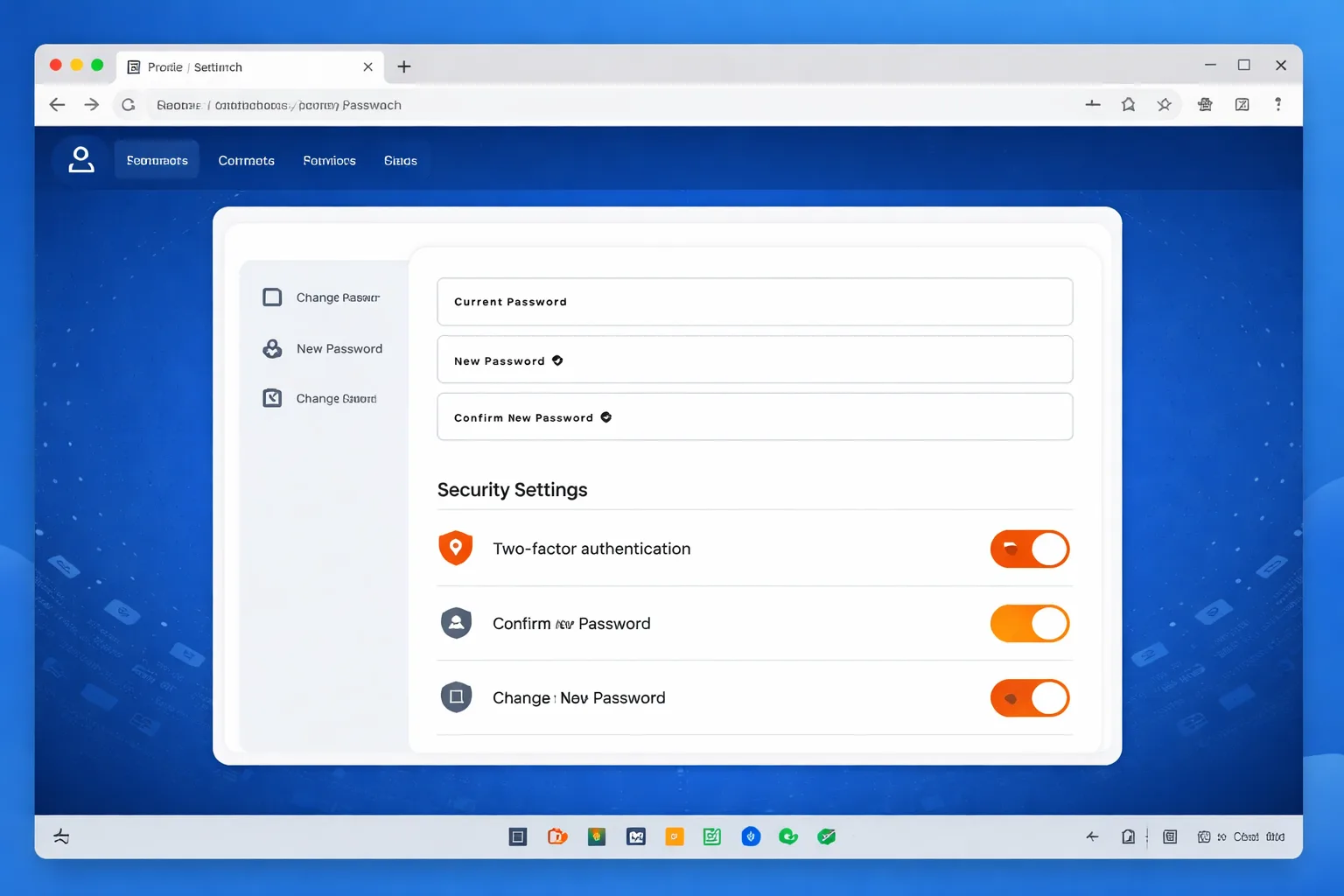Reload the page with the refresh icon
The image size is (1344, 896).
[129, 105]
